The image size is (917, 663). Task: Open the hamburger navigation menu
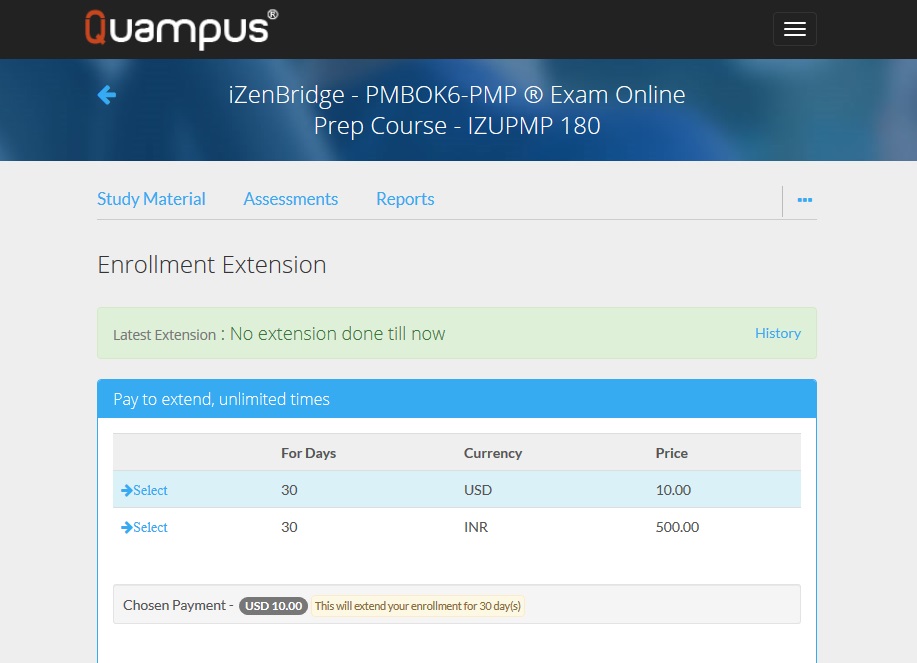794,29
